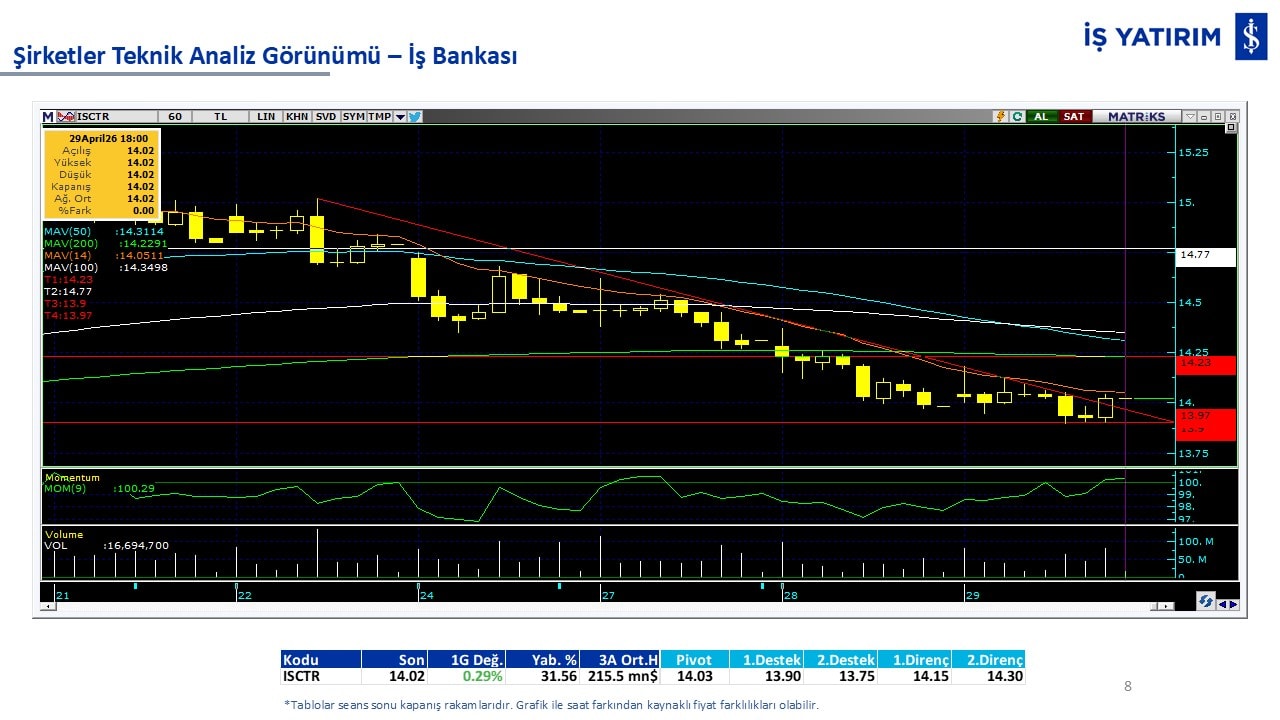Select the SYM toolbar item
Screen dimensions: 1280x720
[353, 116]
